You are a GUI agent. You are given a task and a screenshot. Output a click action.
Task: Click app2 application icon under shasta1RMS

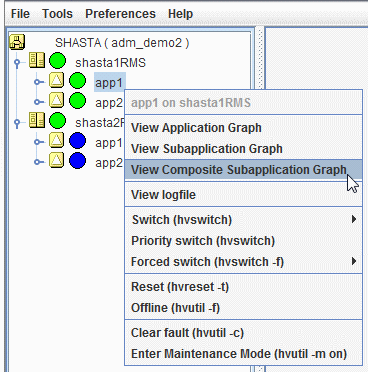tap(57, 101)
